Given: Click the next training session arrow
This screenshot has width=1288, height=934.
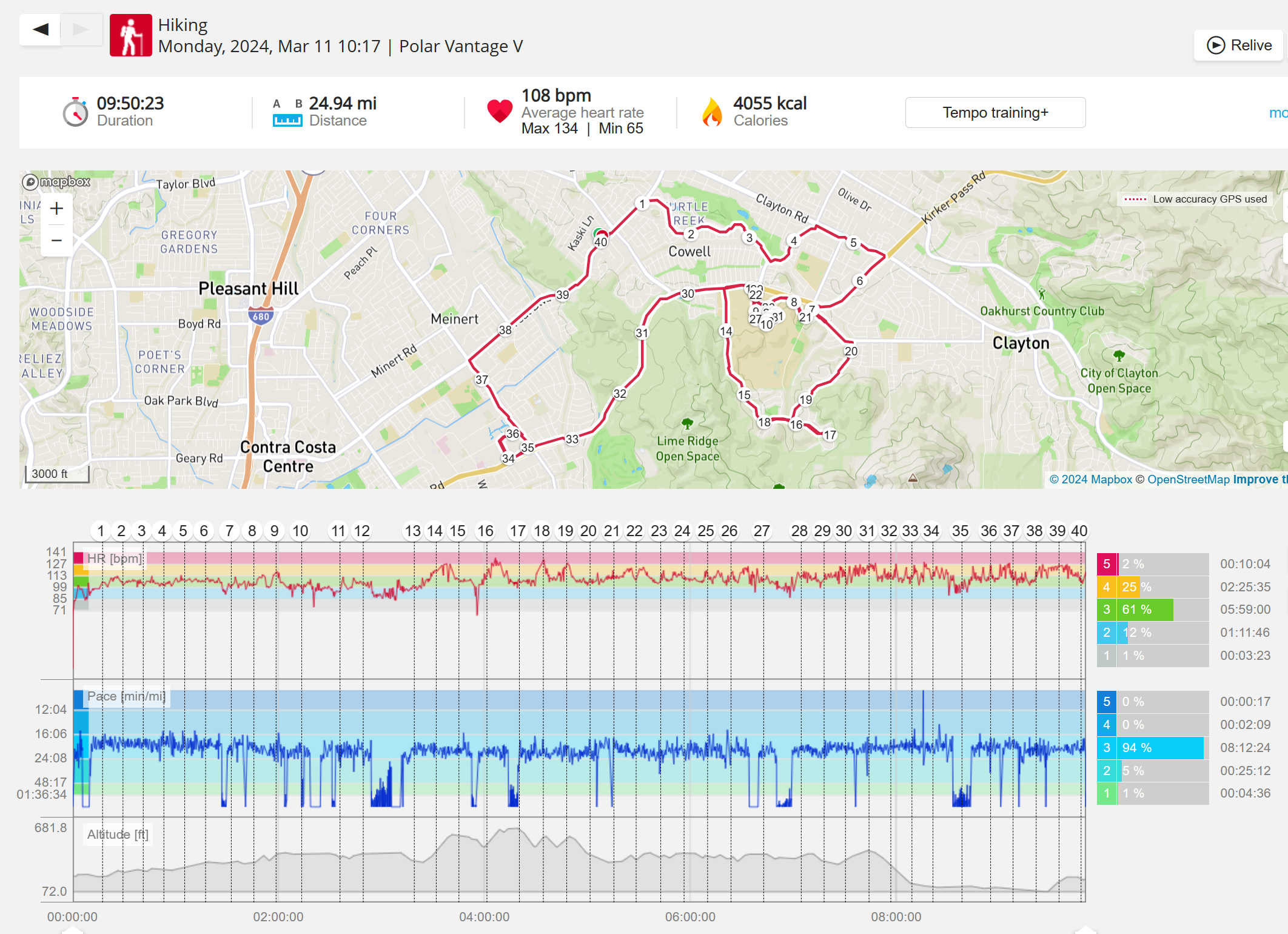Looking at the screenshot, I should click(81, 29).
